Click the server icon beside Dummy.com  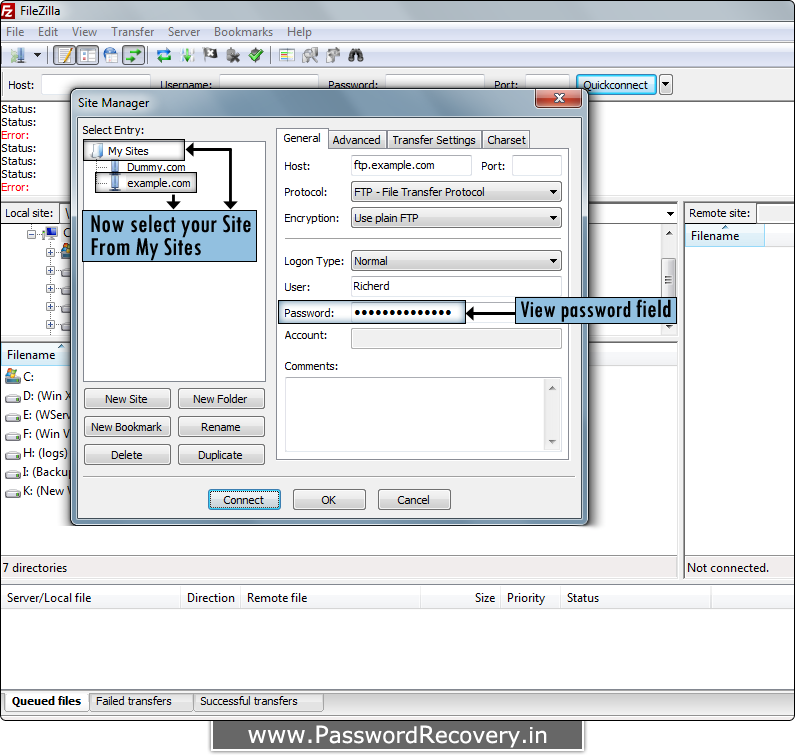click(116, 166)
